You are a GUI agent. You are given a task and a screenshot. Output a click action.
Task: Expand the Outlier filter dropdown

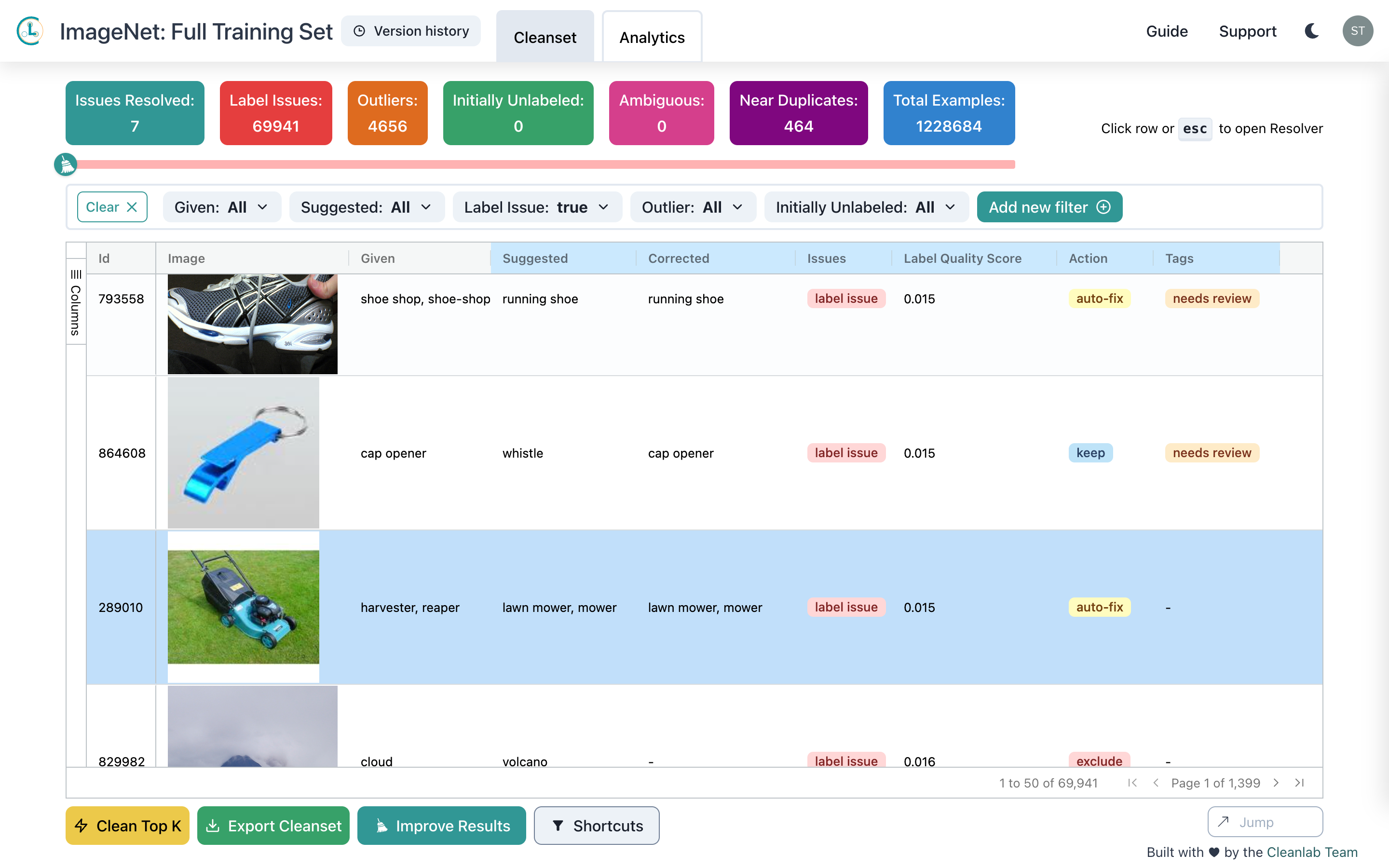click(693, 207)
